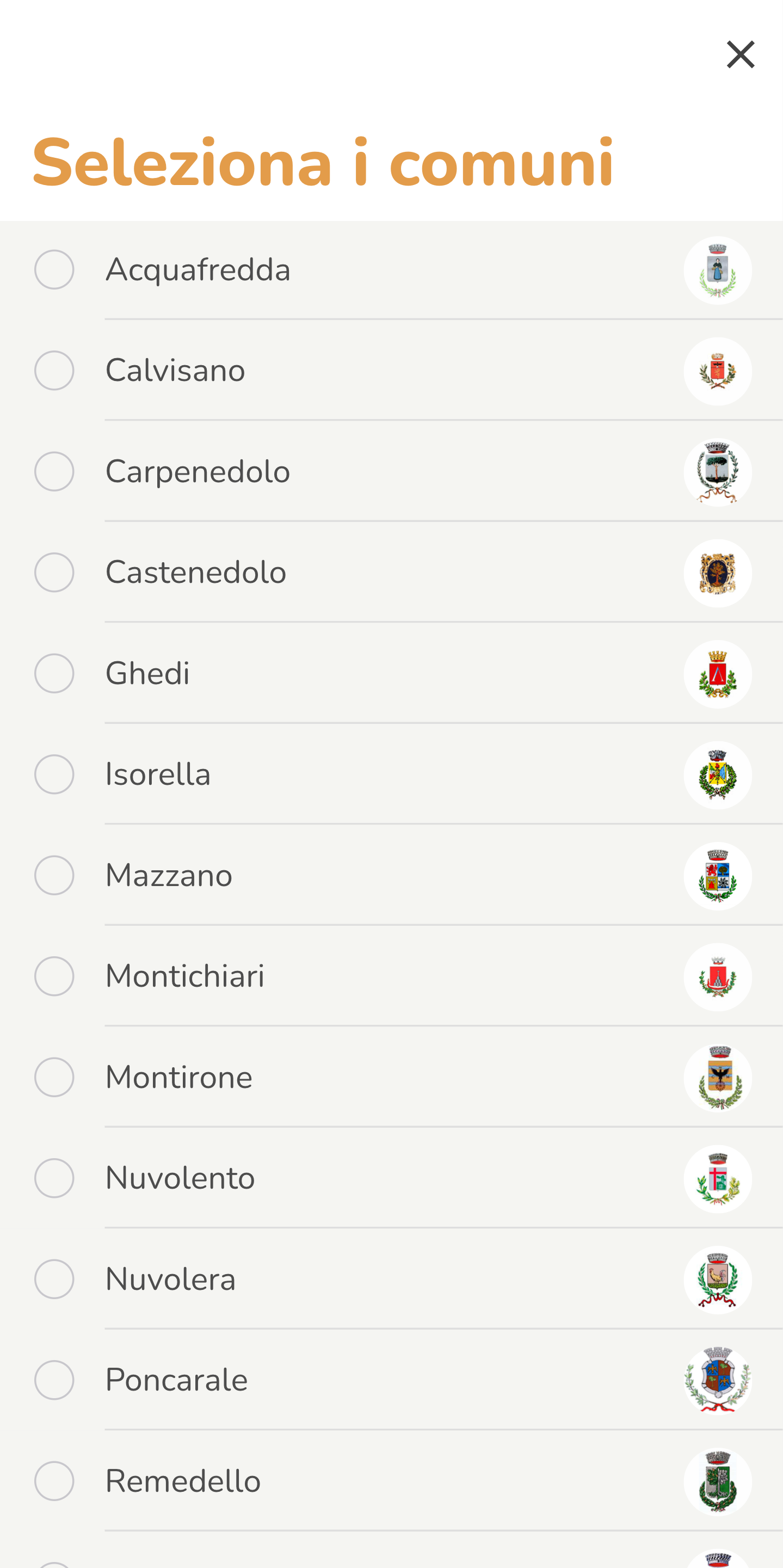The image size is (783, 1568).
Task: Click the Carpenedolo coat of arms icon
Action: point(717,472)
